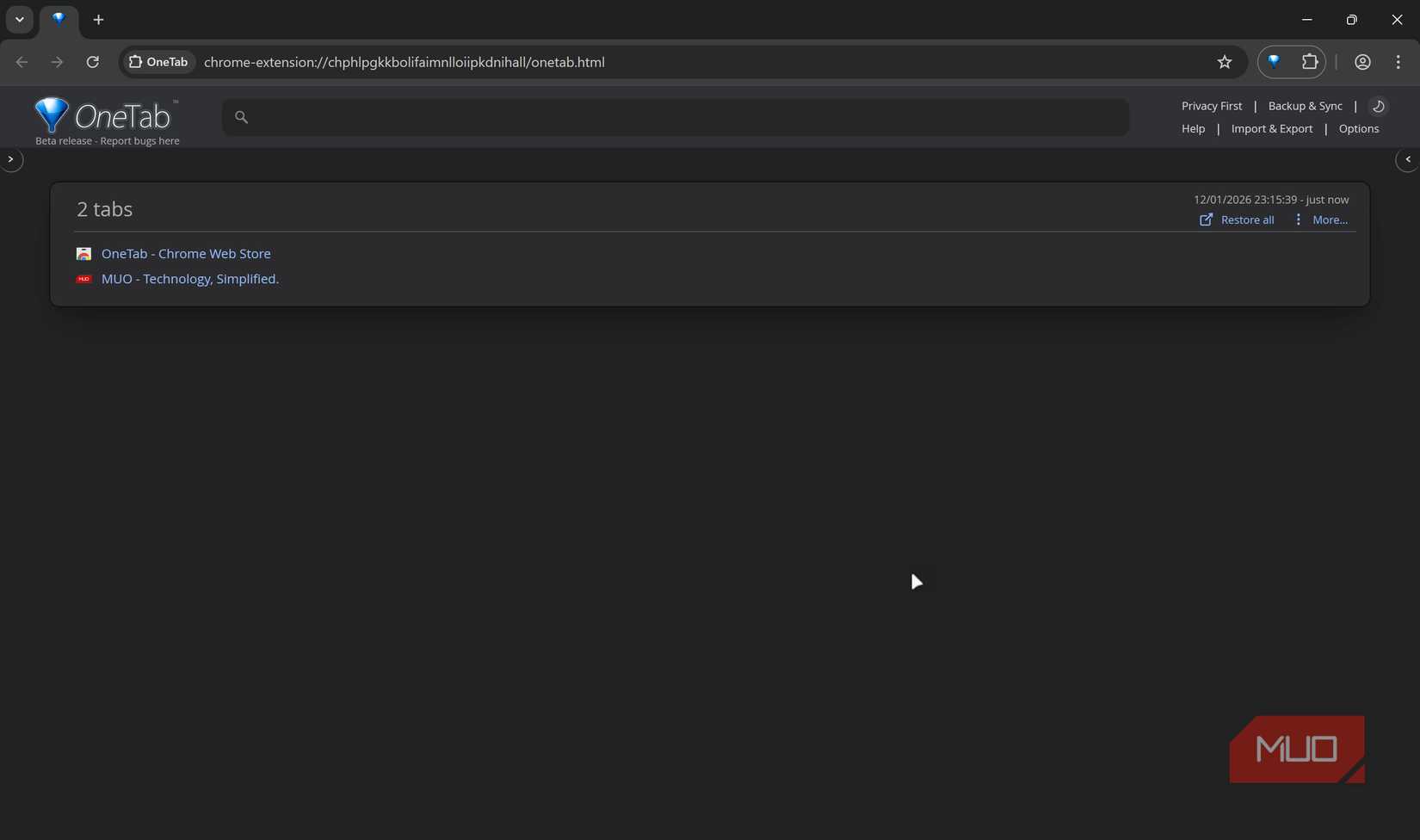Open the extensions puzzle icon
Screen dimensions: 1420x840
(1311, 62)
